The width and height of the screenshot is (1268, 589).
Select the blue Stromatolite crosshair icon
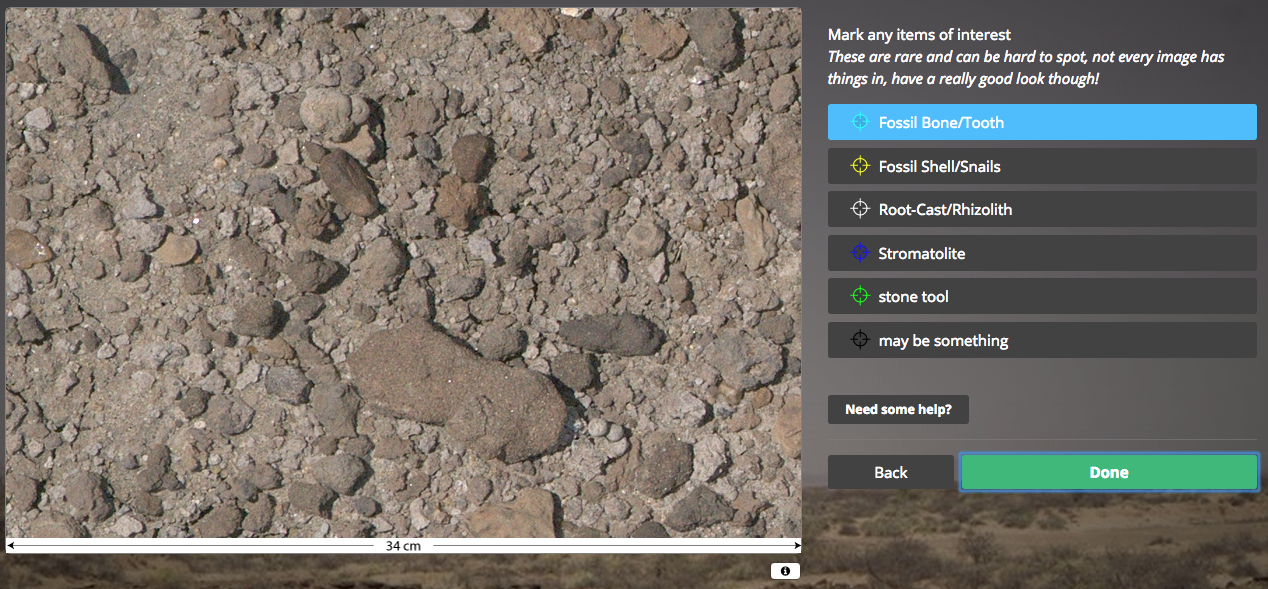point(860,252)
